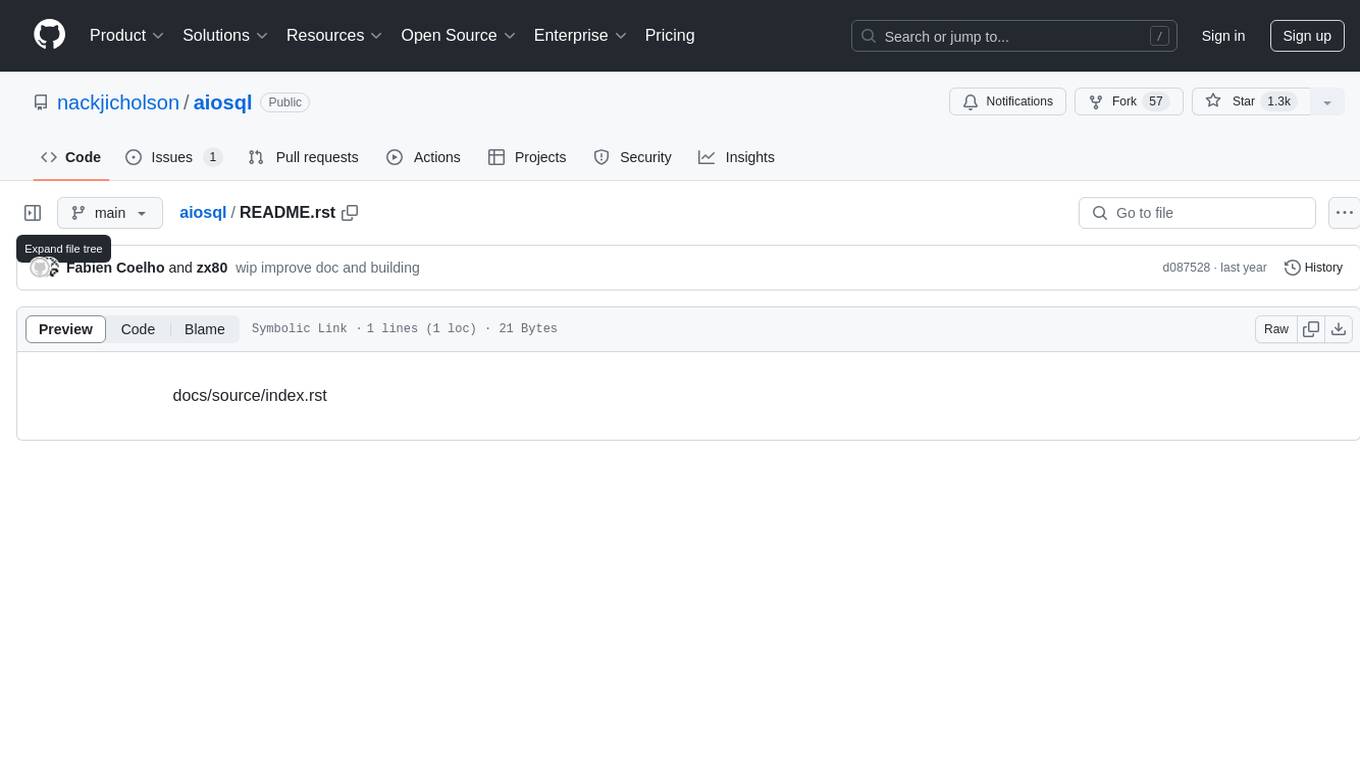Open the nackjicholson owner profile

pyautogui.click(x=118, y=102)
